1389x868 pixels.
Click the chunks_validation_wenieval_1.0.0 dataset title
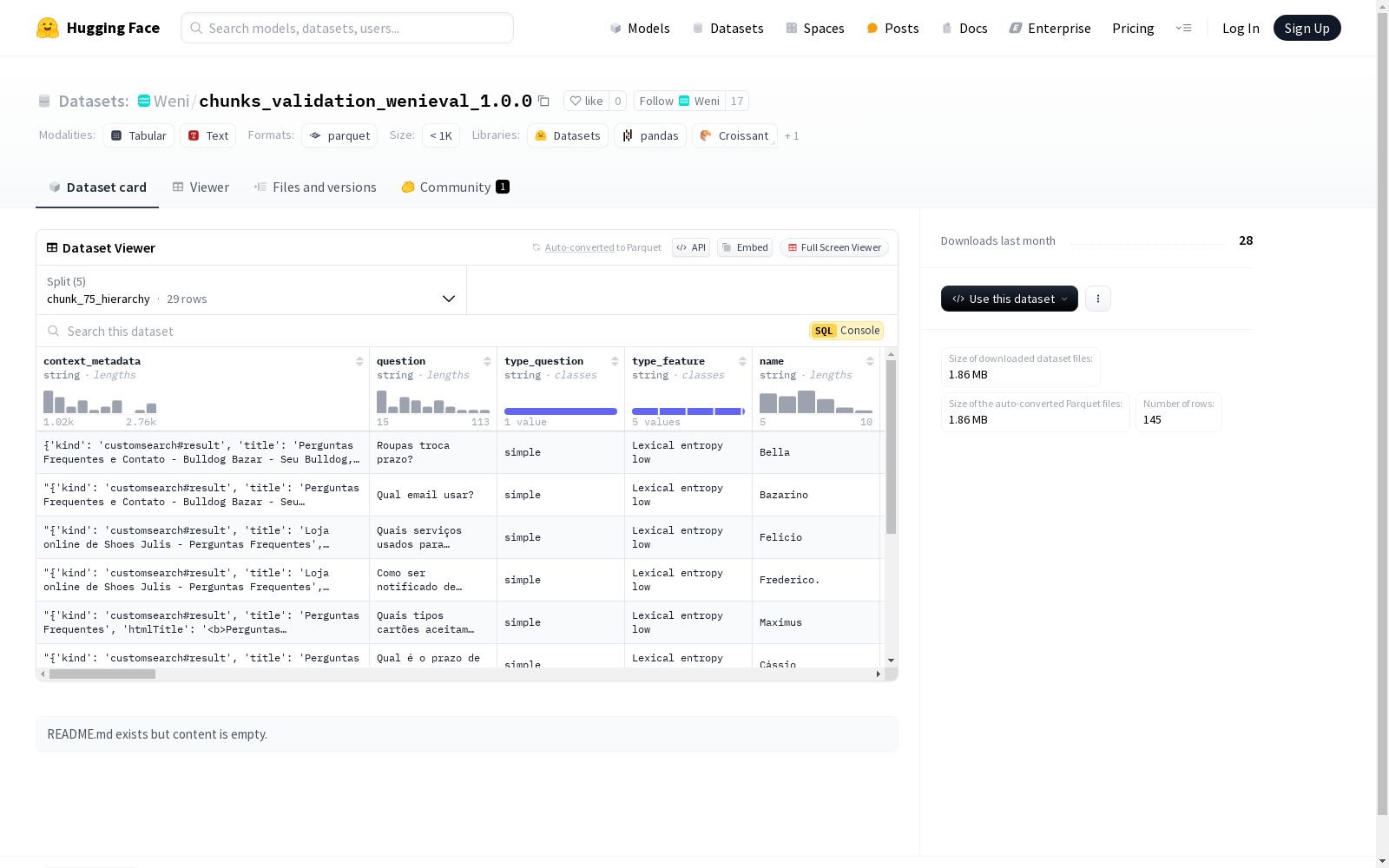(365, 101)
